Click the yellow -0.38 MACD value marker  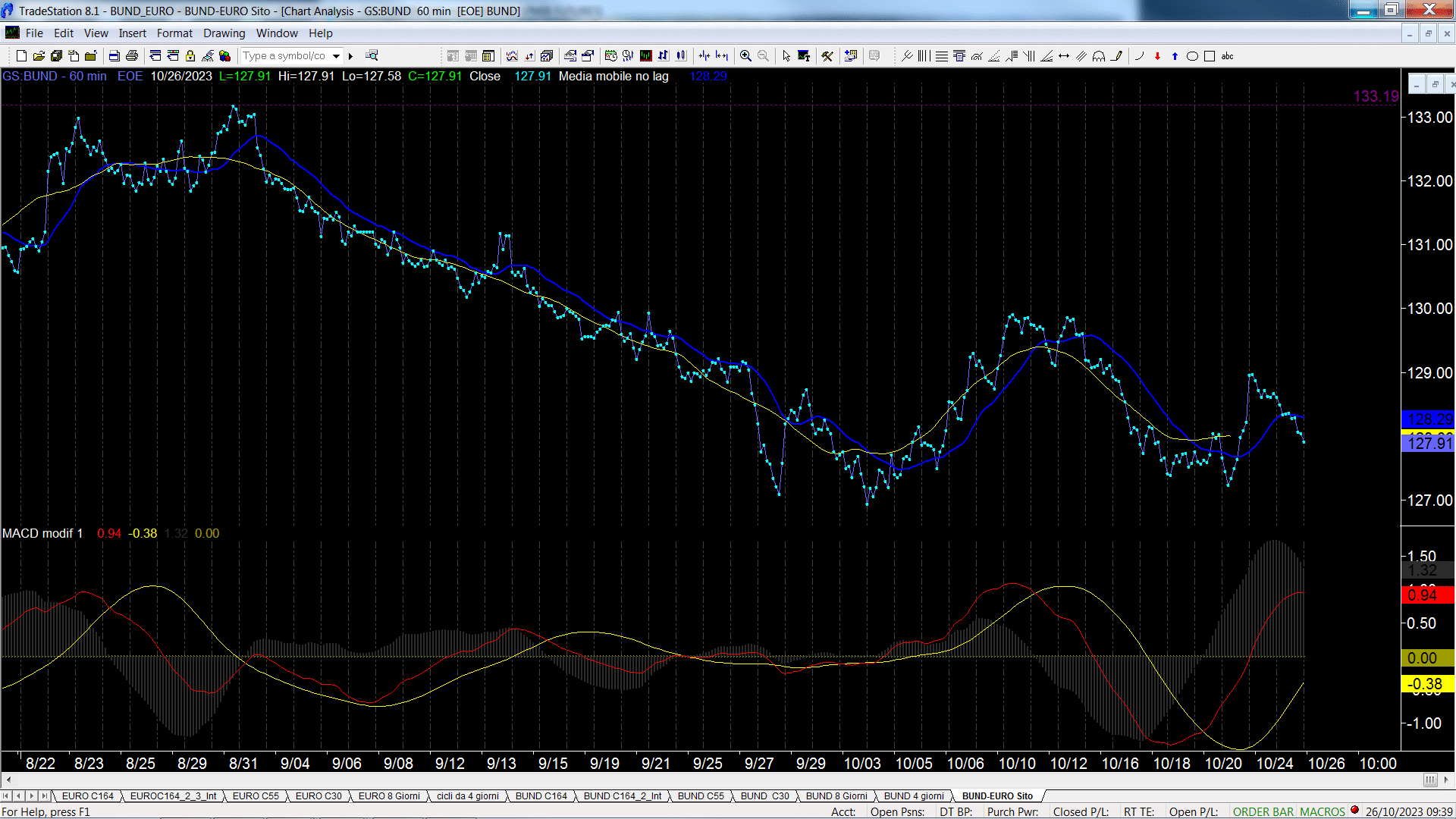point(1428,684)
